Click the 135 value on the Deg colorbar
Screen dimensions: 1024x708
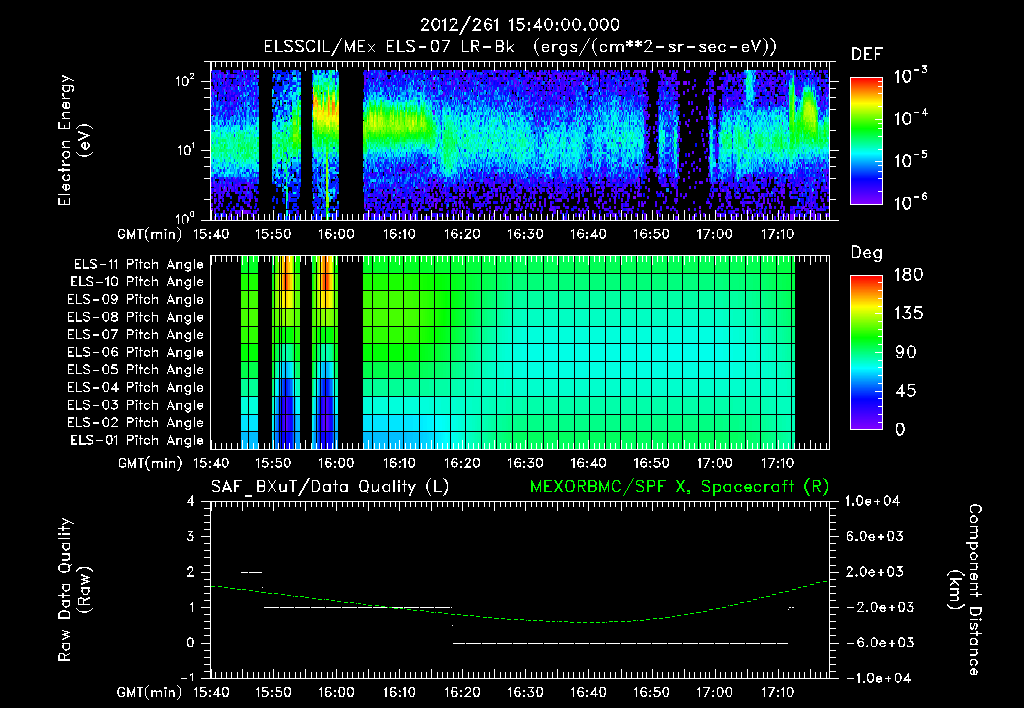point(908,314)
